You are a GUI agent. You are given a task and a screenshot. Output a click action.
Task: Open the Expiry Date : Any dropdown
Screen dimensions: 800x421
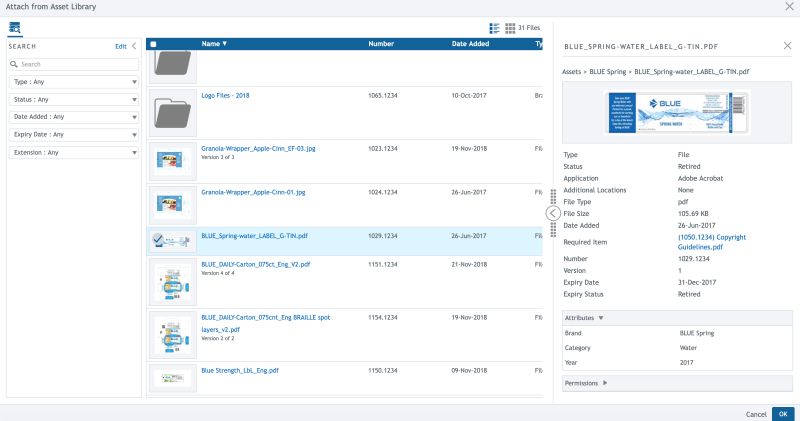tap(73, 135)
